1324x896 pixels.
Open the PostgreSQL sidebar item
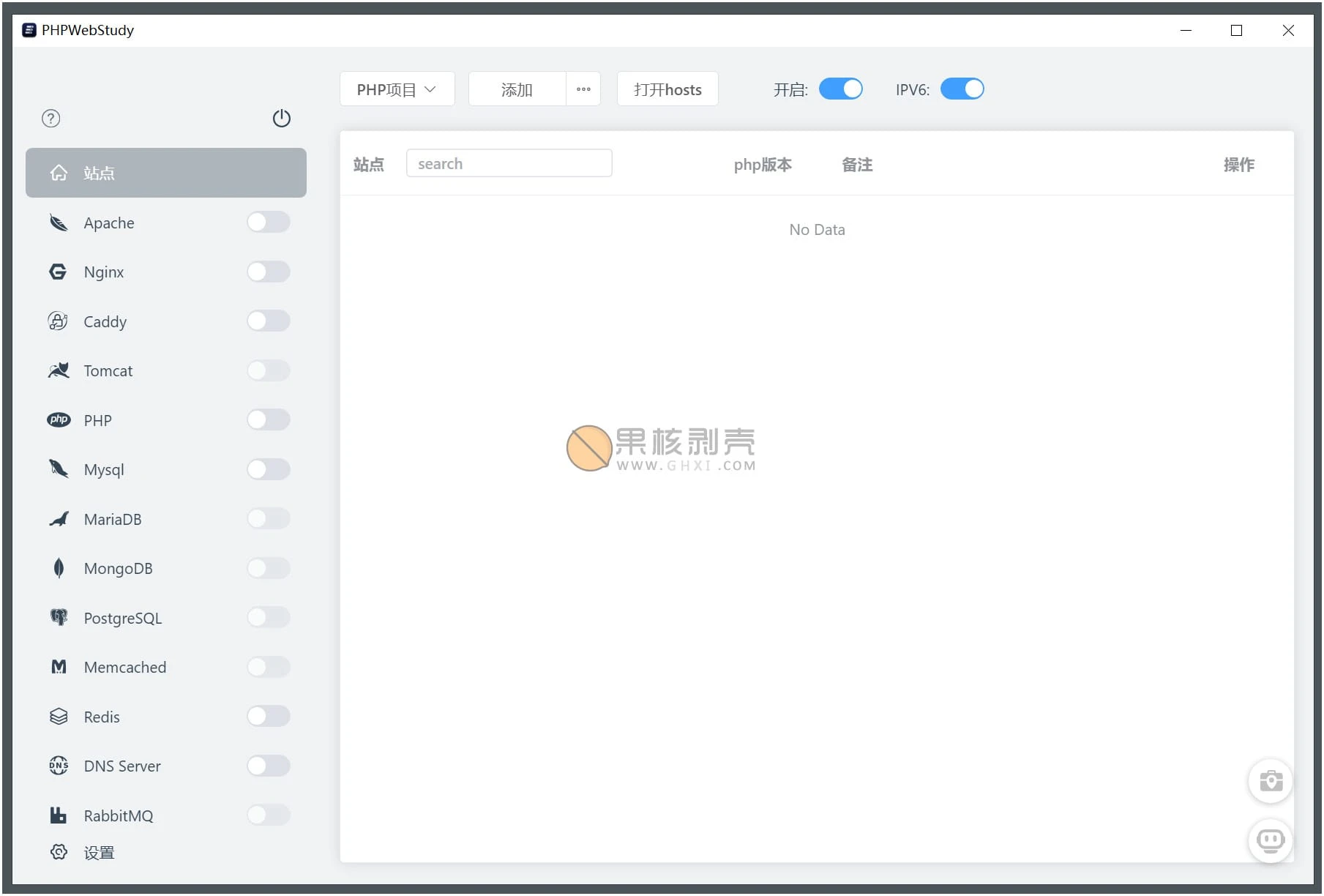(122, 618)
